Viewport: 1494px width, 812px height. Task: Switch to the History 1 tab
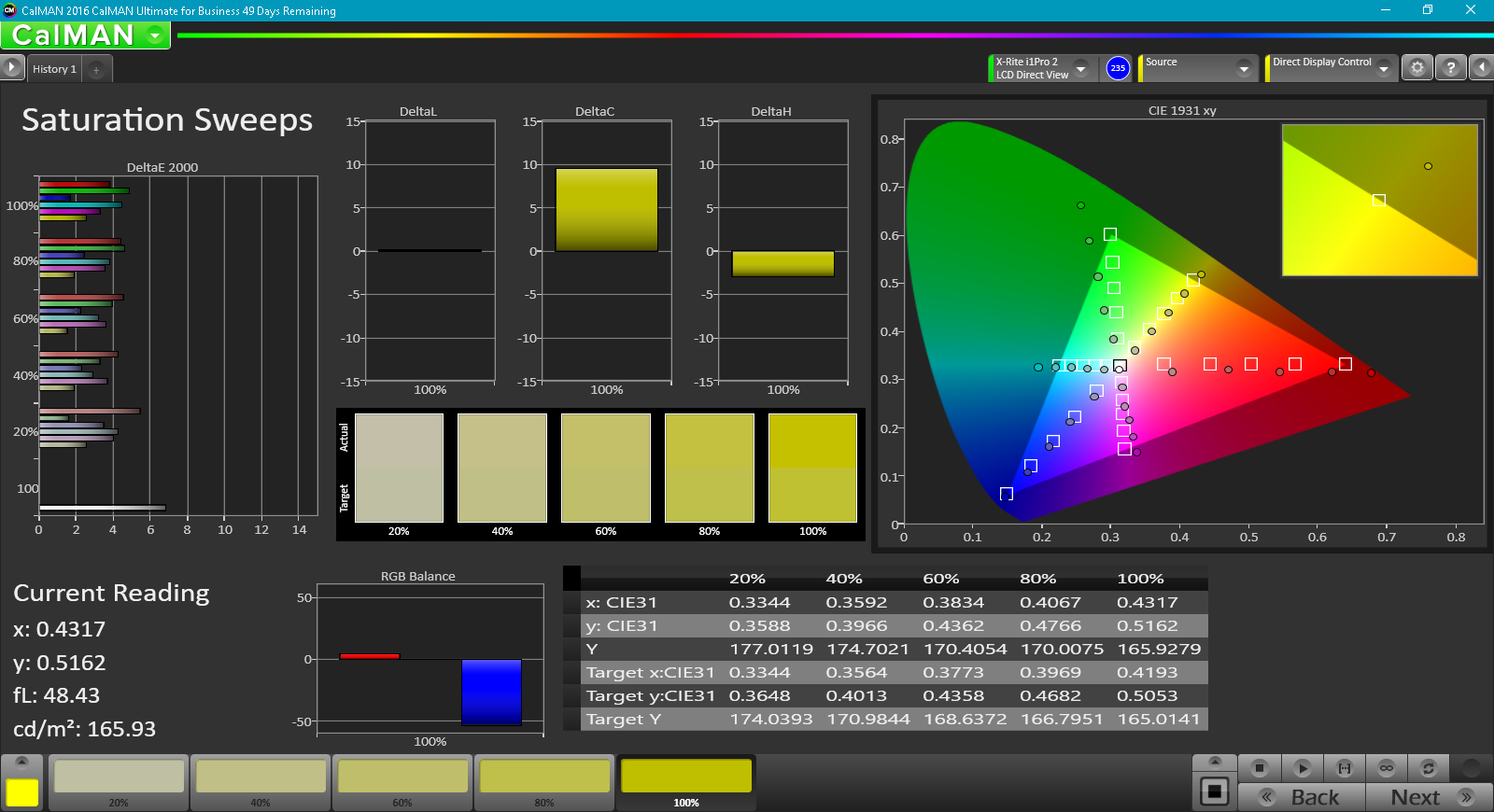pyautogui.click(x=54, y=69)
